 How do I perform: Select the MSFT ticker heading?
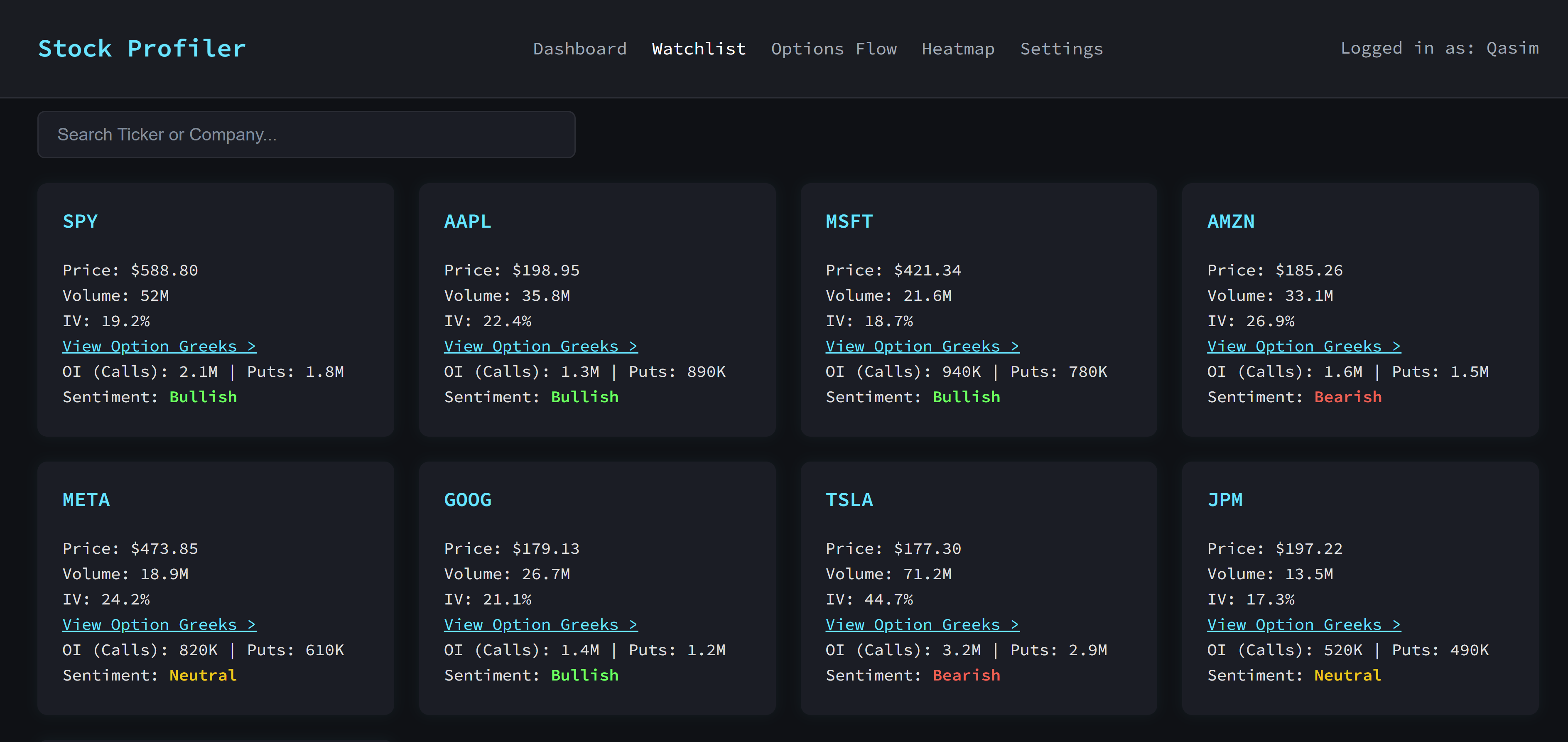[x=849, y=221]
